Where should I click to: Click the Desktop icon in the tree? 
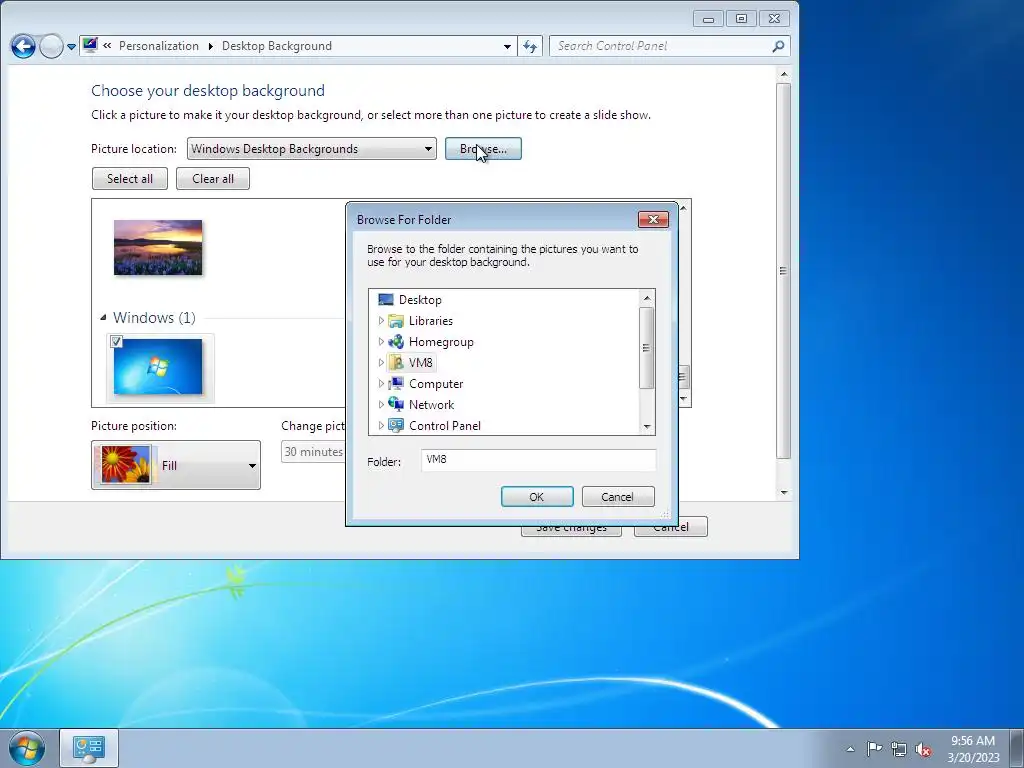point(386,300)
